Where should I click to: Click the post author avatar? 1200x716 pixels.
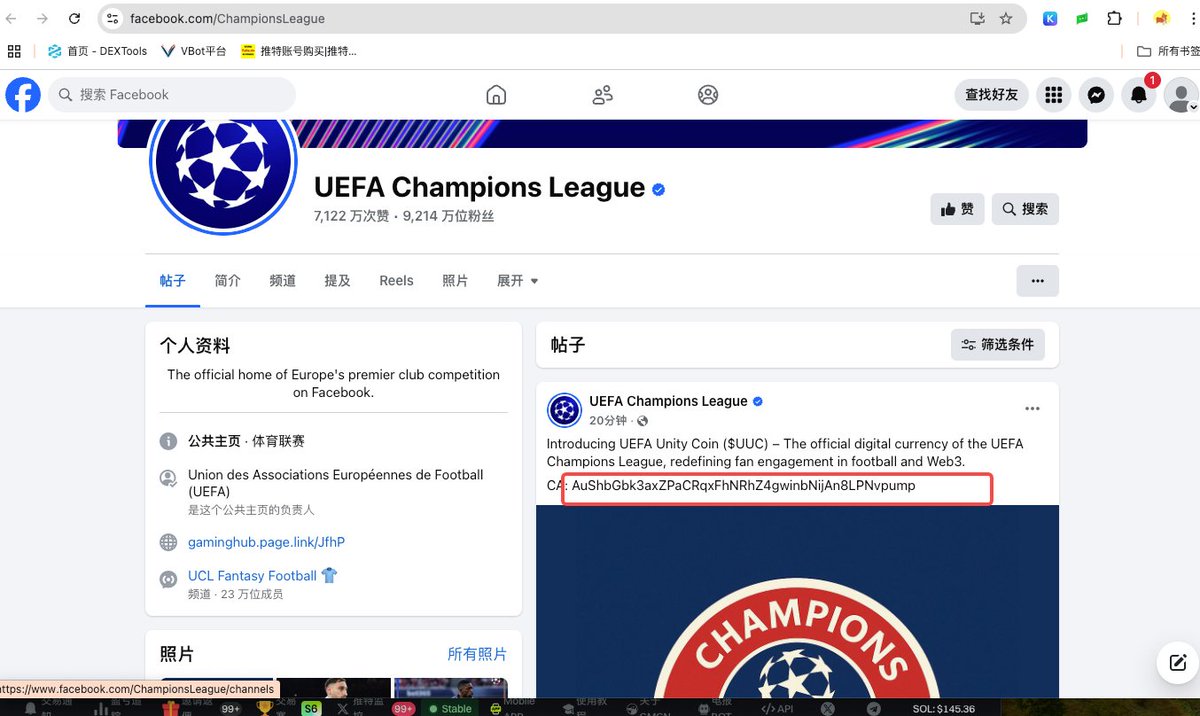coord(564,410)
